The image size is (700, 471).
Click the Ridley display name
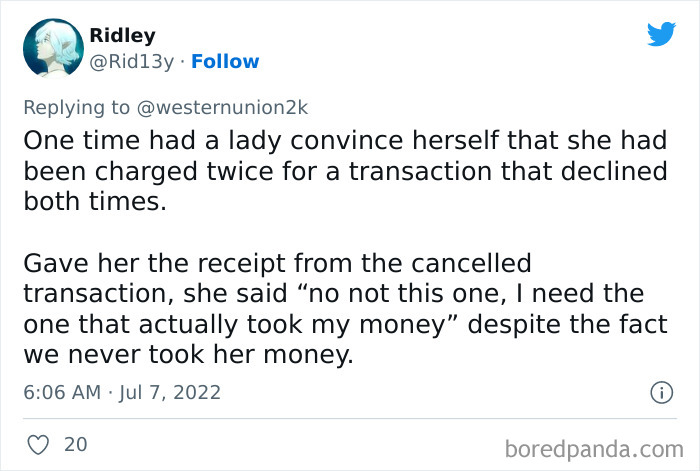click(122, 35)
